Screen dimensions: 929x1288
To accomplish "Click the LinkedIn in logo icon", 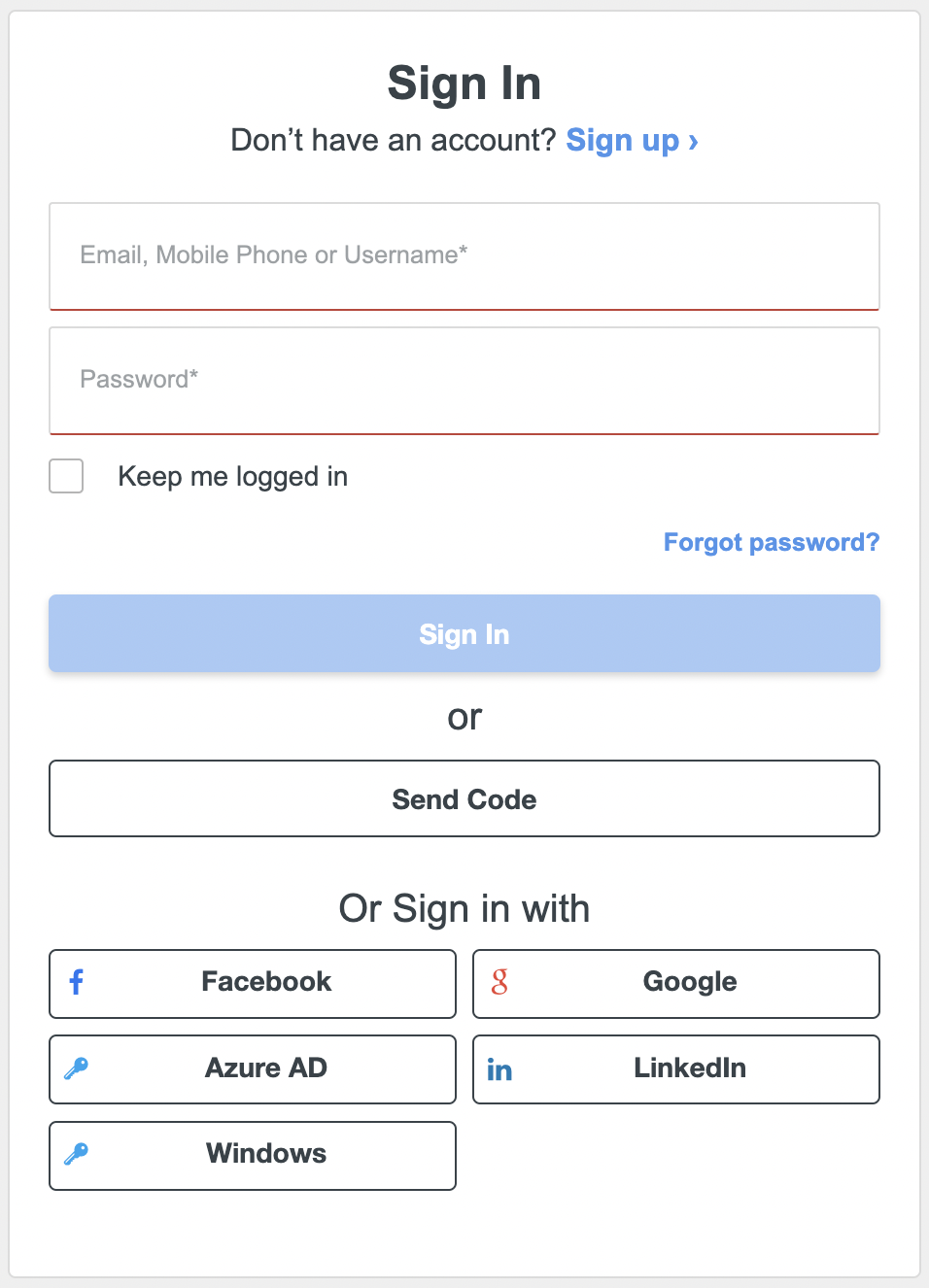I will tap(499, 1069).
